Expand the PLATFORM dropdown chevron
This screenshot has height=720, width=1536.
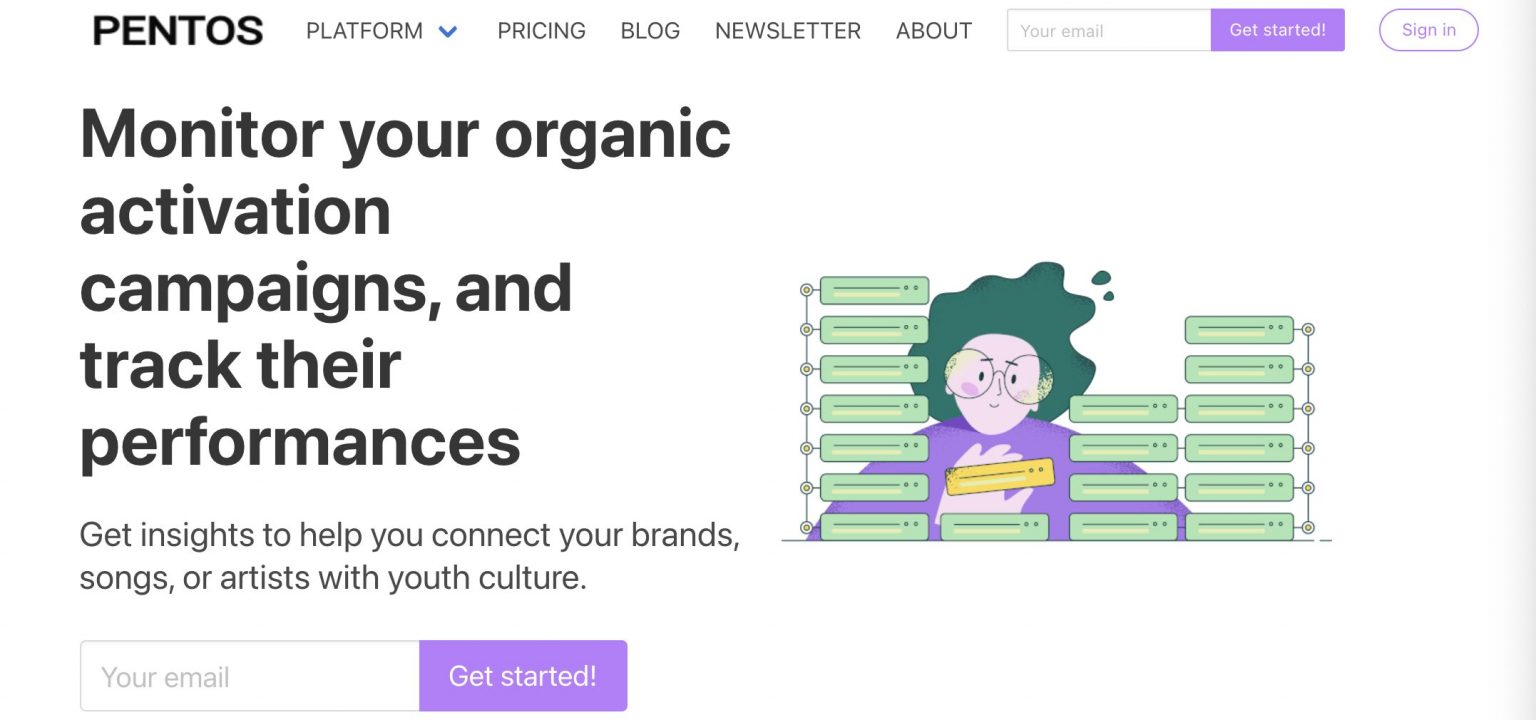[448, 32]
